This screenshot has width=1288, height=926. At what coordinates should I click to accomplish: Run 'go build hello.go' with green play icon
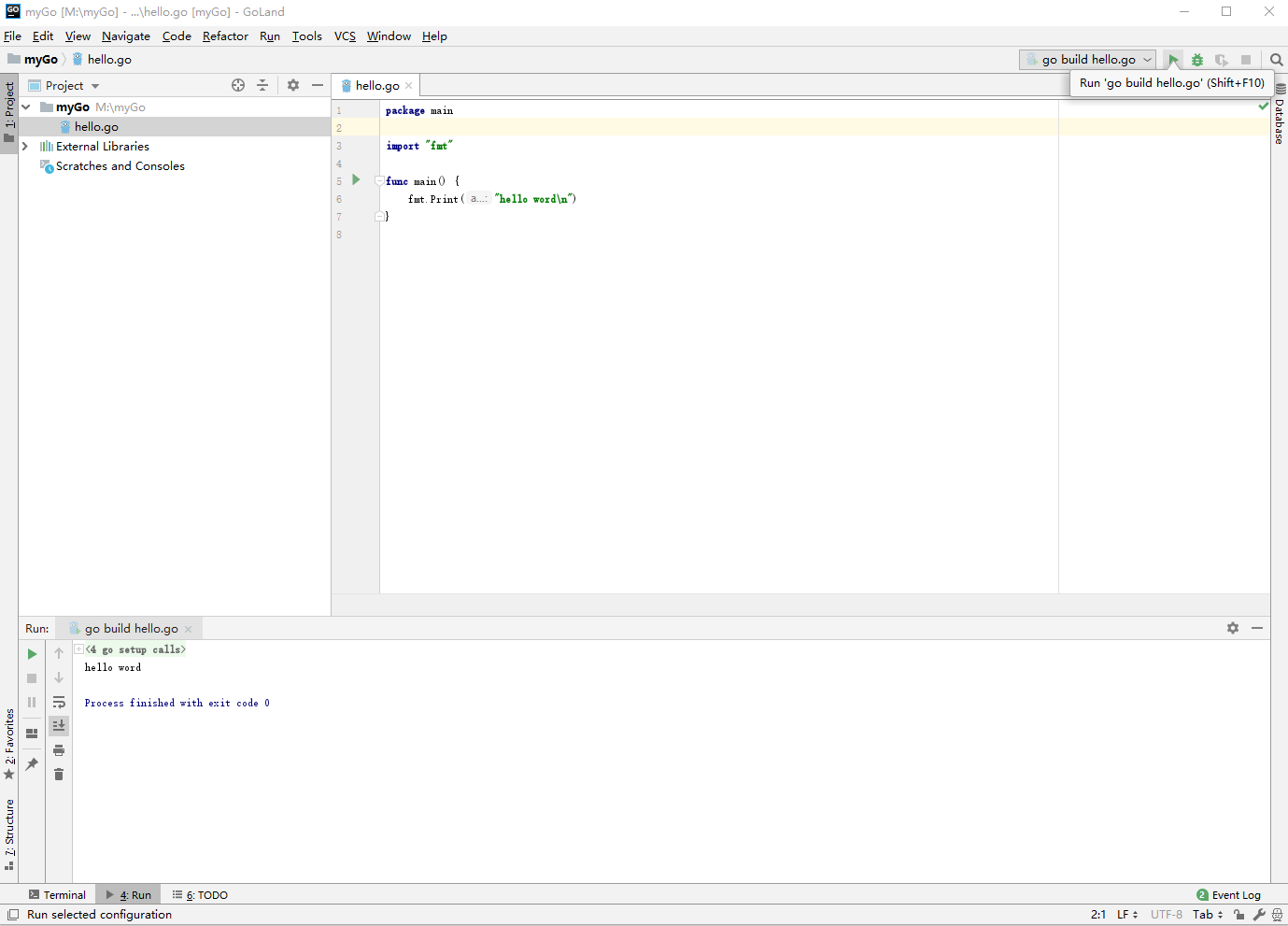click(x=1173, y=60)
